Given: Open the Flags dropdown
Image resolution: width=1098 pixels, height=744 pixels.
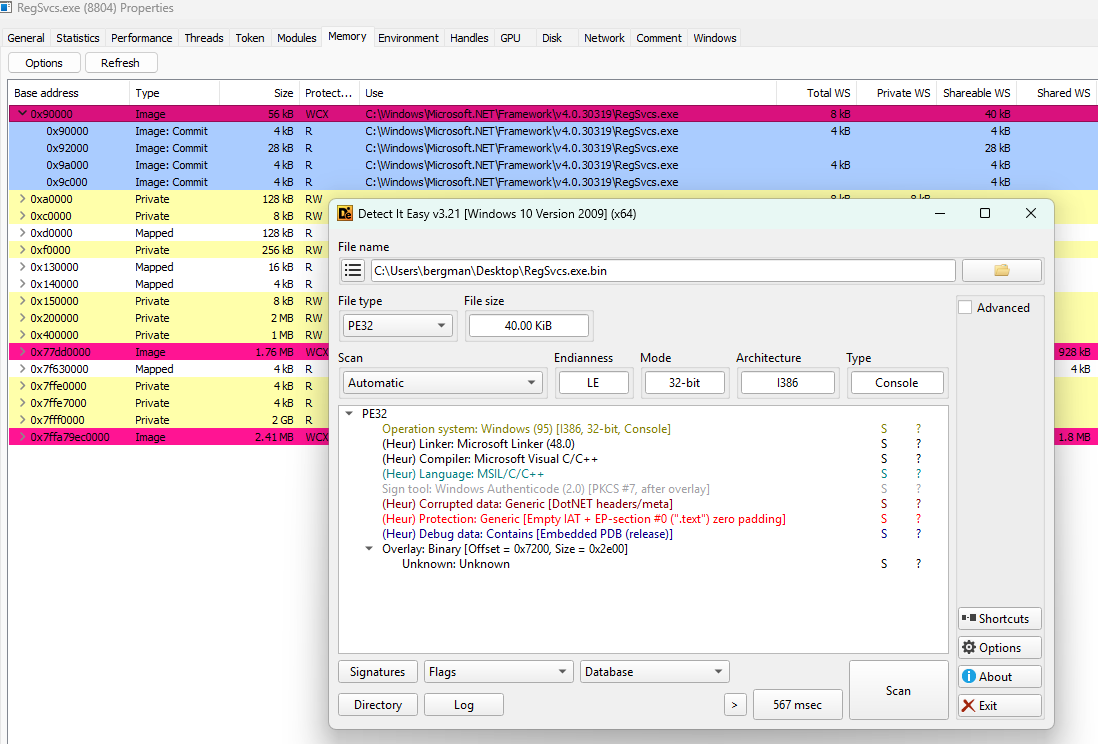Looking at the screenshot, I should [499, 672].
